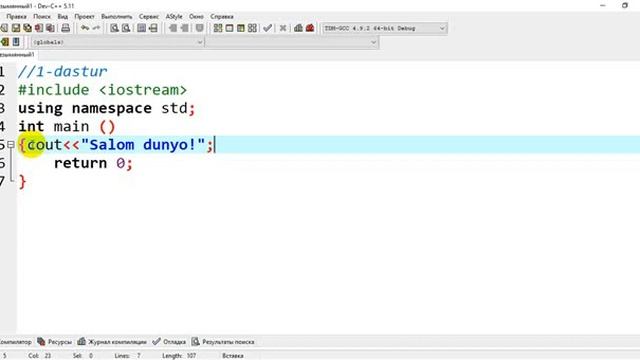Open the Выполнить menu

point(117,17)
